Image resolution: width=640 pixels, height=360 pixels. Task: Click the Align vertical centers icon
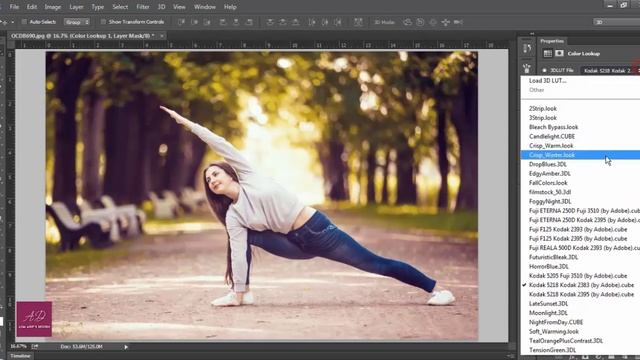click(x=195, y=22)
